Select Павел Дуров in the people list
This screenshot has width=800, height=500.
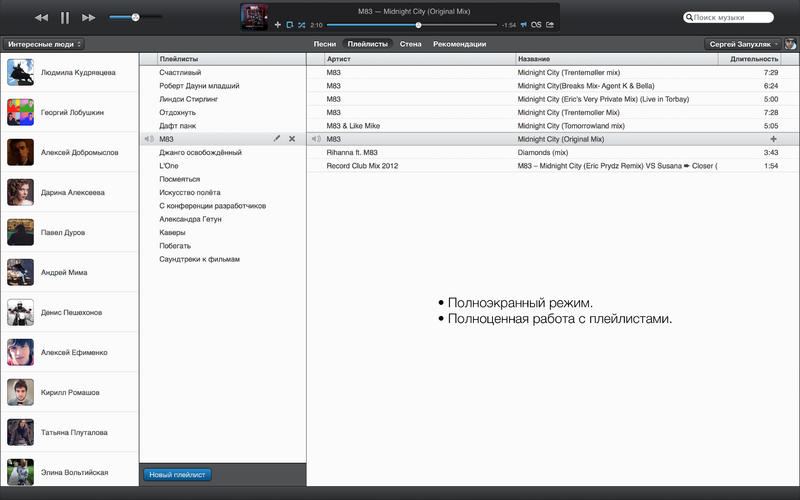(x=69, y=232)
